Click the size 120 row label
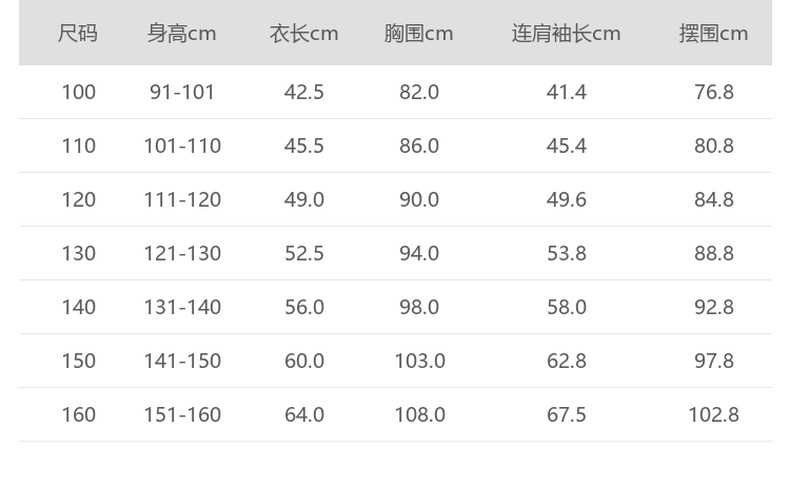The width and height of the screenshot is (790, 485). pyautogui.click(x=78, y=200)
